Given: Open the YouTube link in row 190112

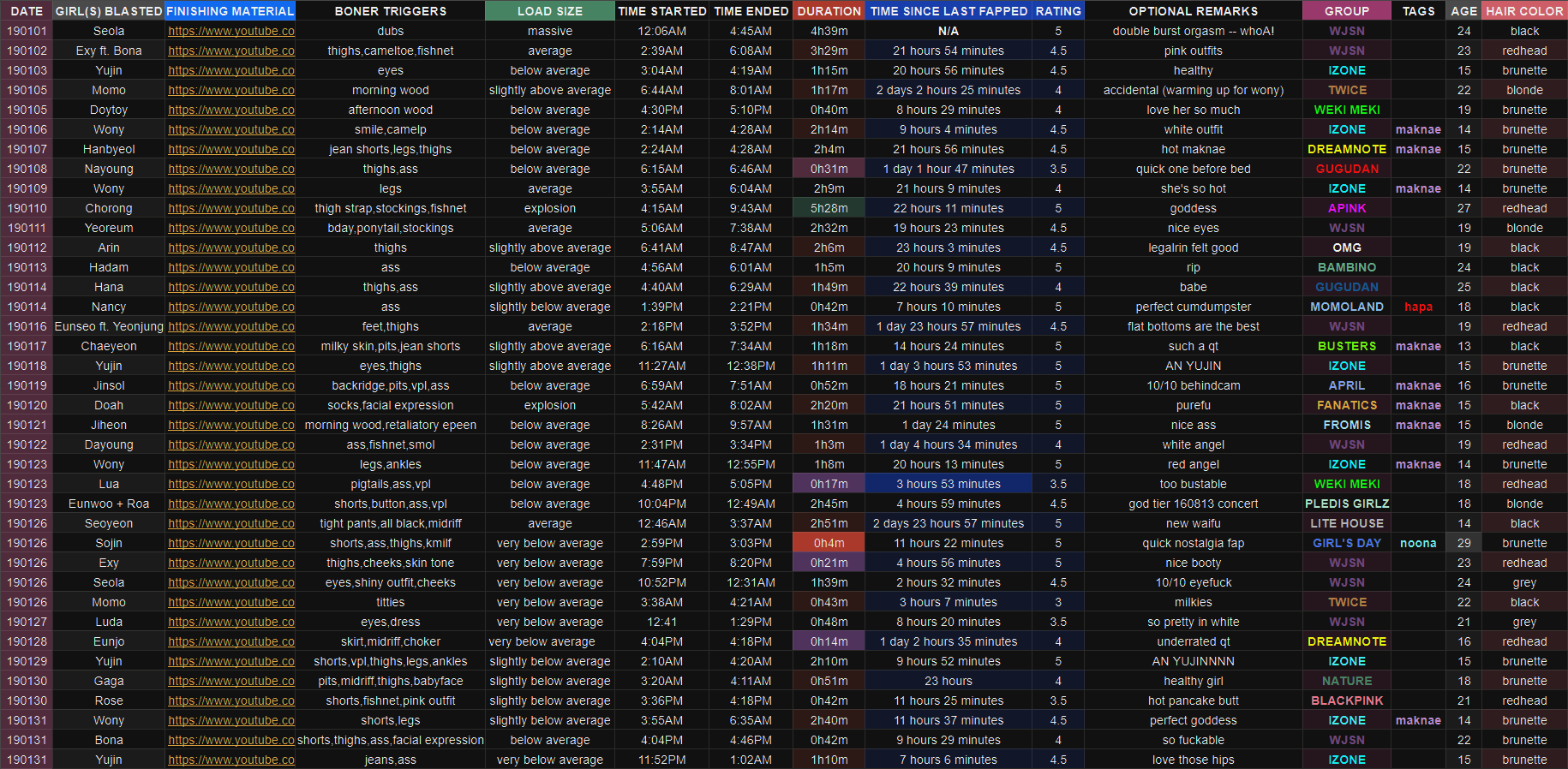Looking at the screenshot, I should pyautogui.click(x=231, y=247).
